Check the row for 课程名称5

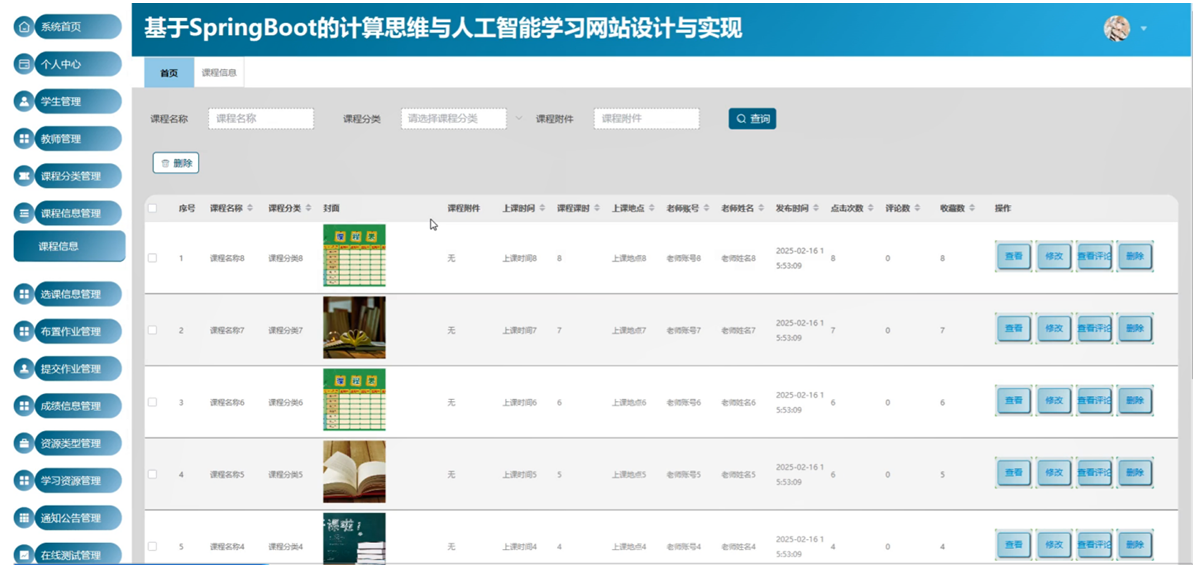(152, 474)
